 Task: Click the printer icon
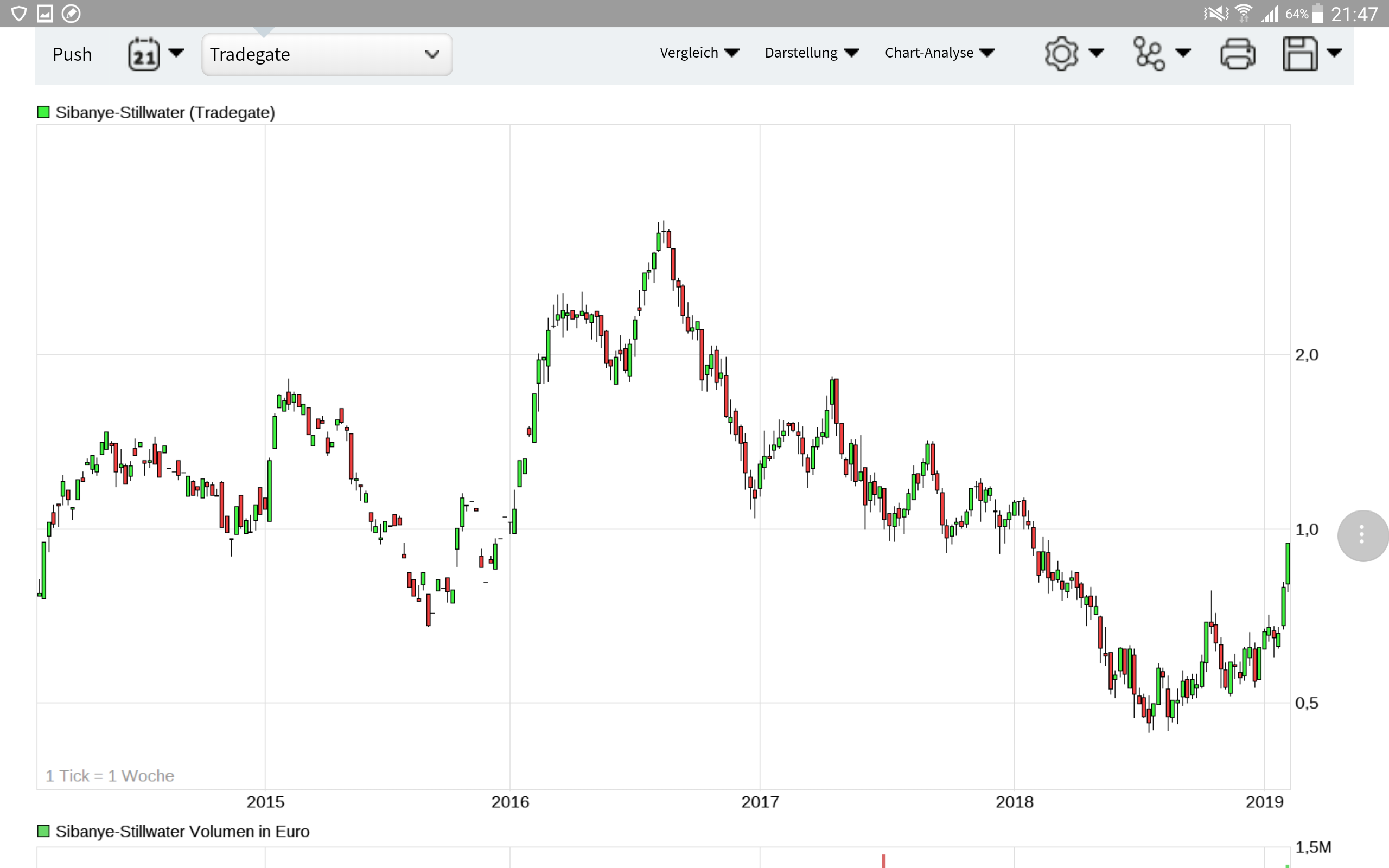(1237, 54)
